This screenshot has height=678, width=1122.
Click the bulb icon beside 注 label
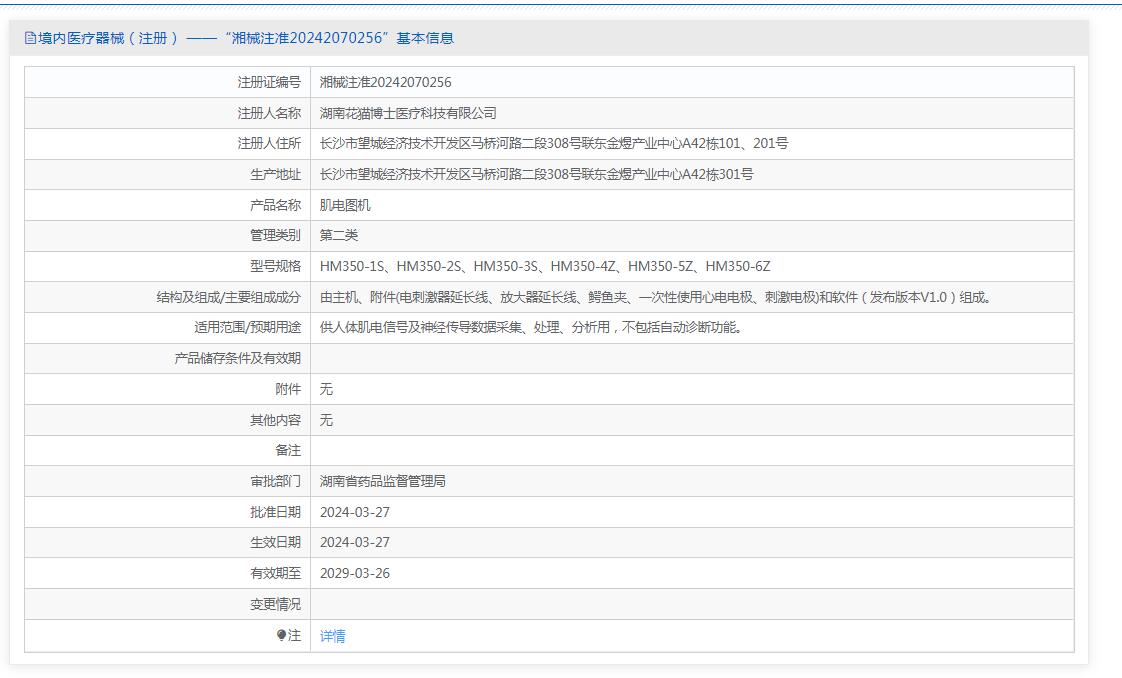(x=281, y=635)
